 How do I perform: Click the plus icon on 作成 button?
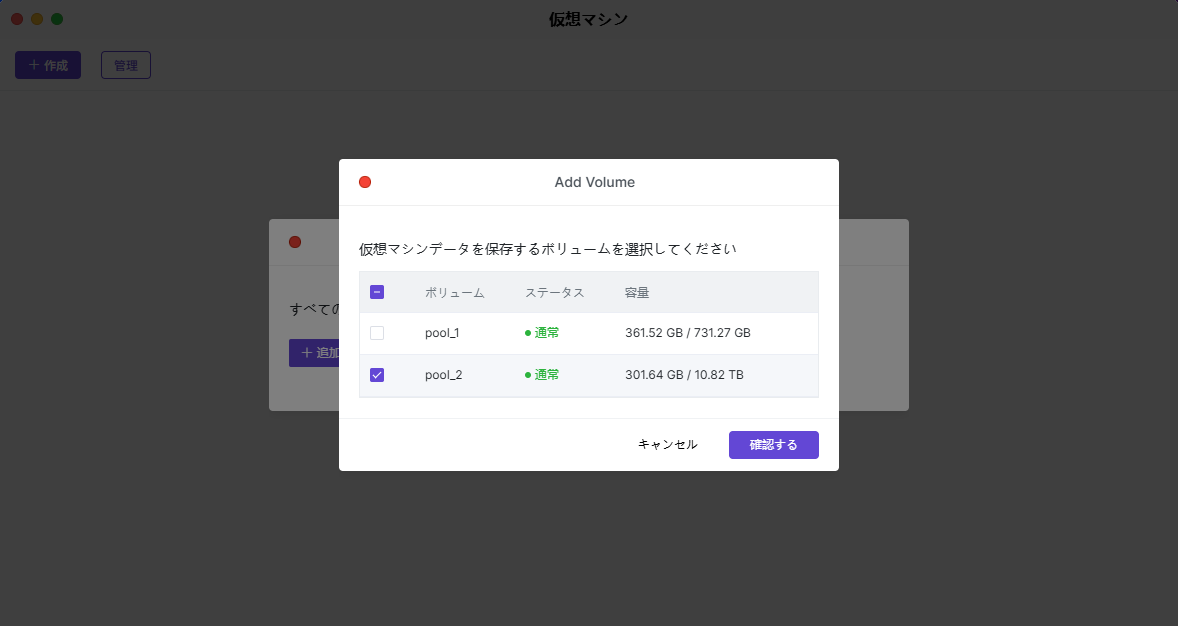(34, 65)
